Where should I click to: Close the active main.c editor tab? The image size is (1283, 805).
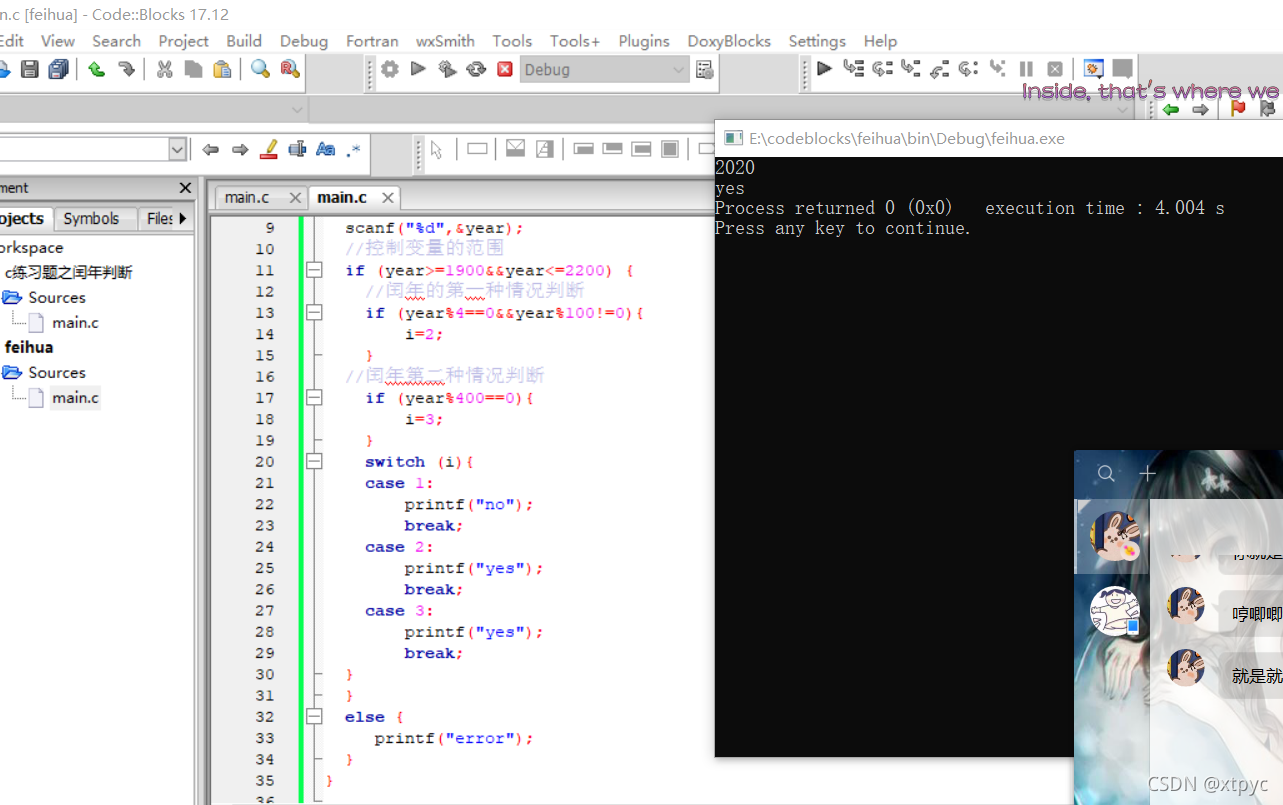point(388,197)
